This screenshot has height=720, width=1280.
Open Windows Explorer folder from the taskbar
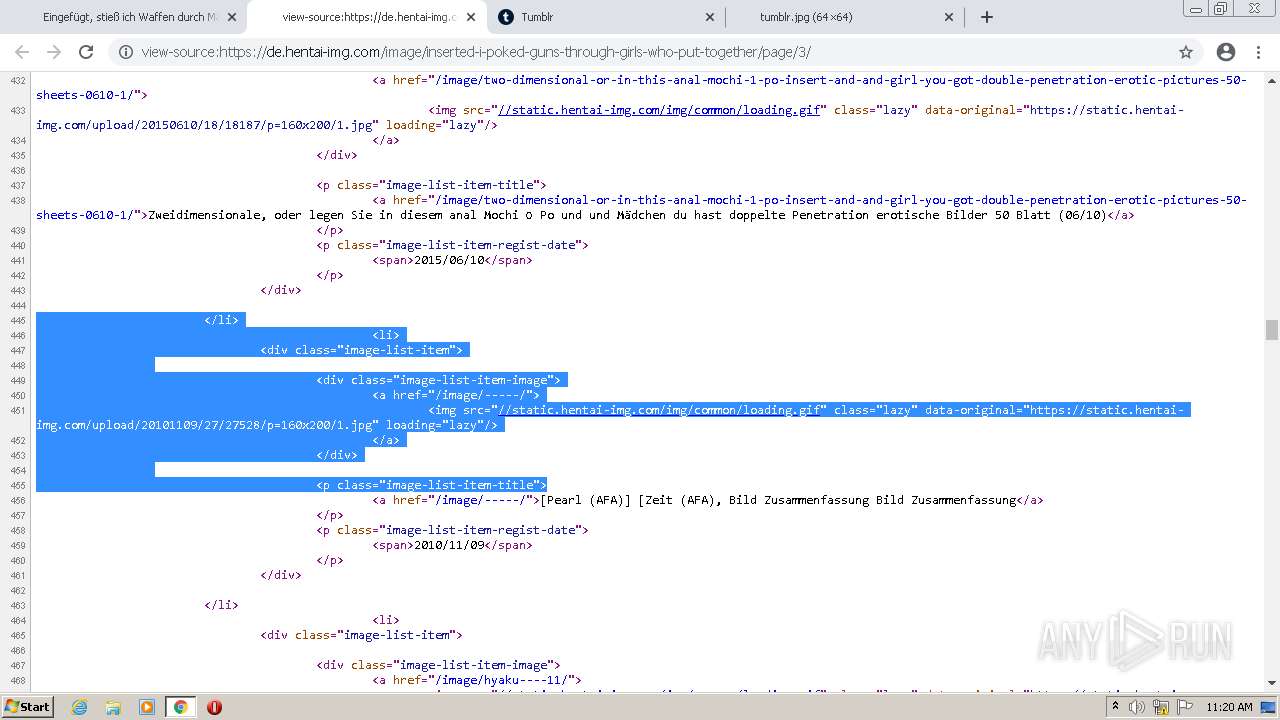click(x=113, y=707)
